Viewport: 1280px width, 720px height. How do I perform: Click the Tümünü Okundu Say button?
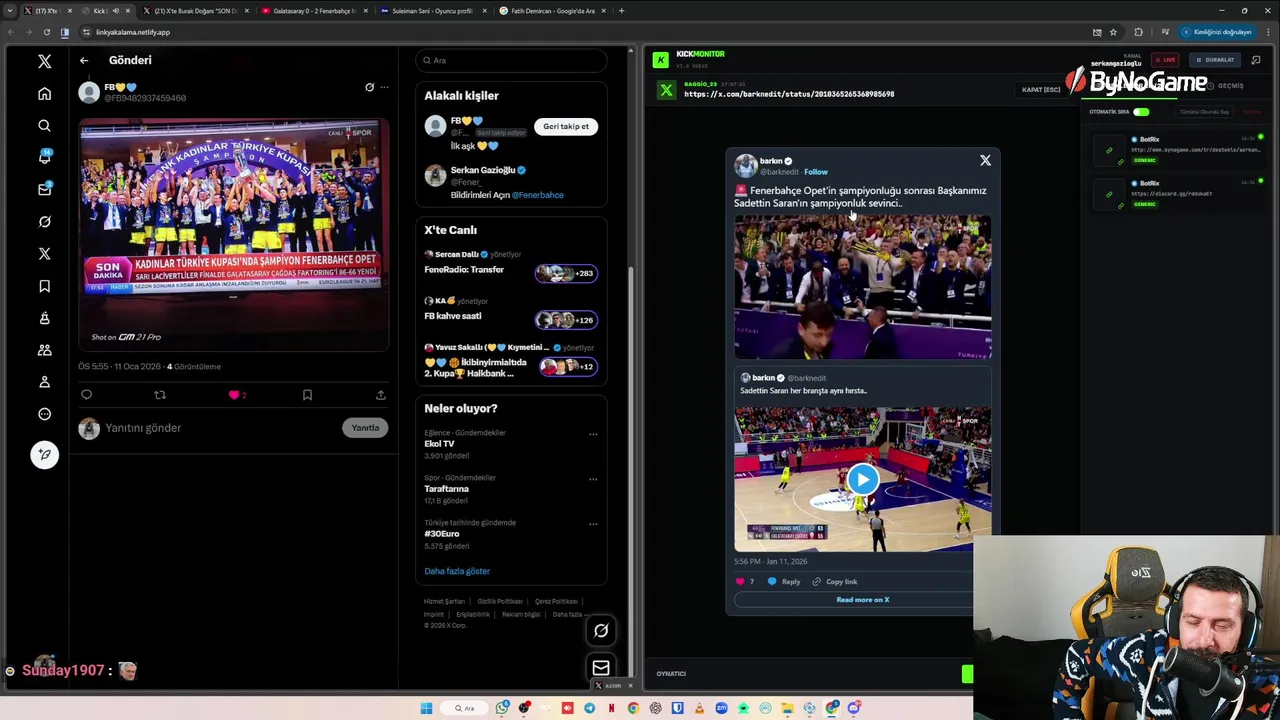click(x=1204, y=112)
